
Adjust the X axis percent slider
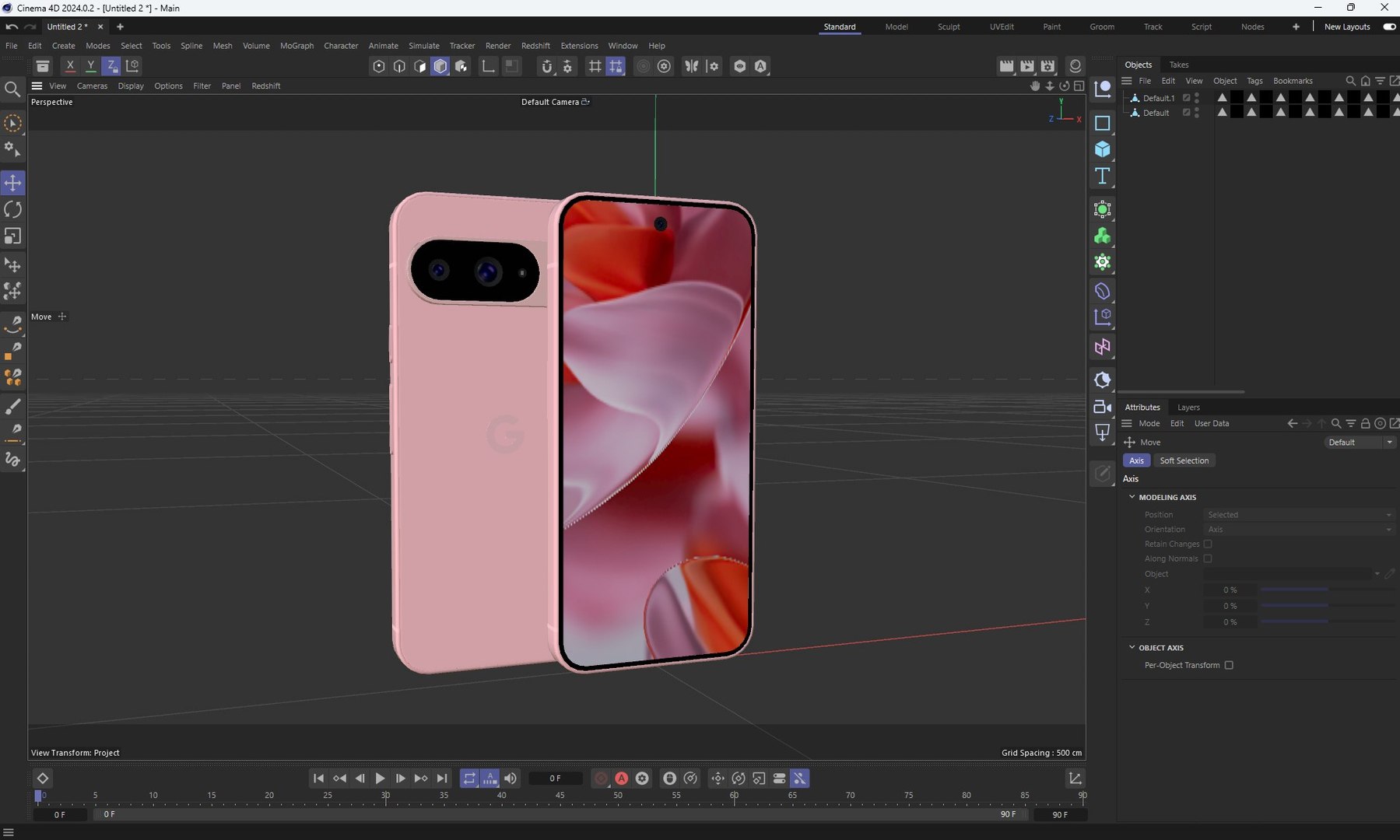[1328, 590]
